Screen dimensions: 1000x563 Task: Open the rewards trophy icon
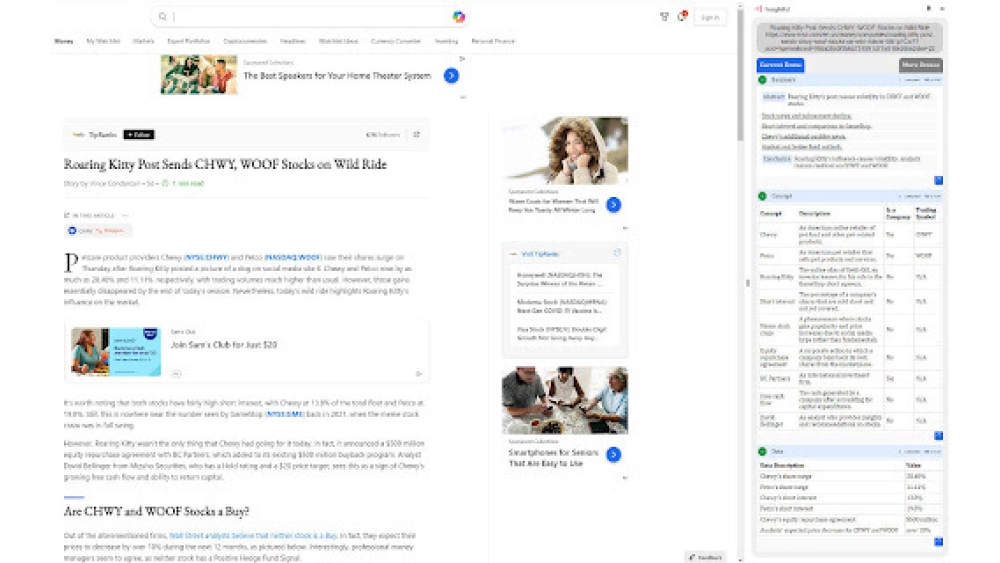(664, 17)
